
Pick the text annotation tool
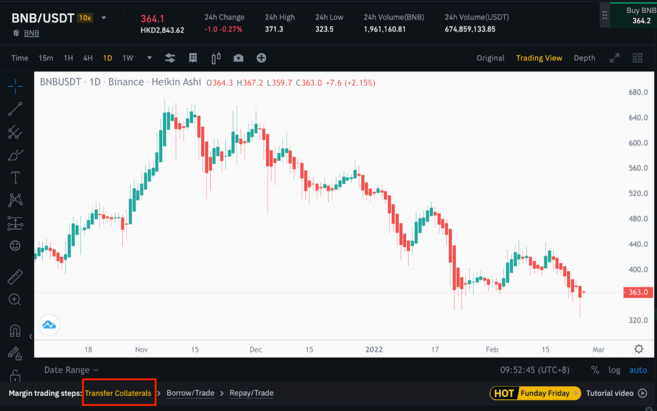(x=15, y=178)
